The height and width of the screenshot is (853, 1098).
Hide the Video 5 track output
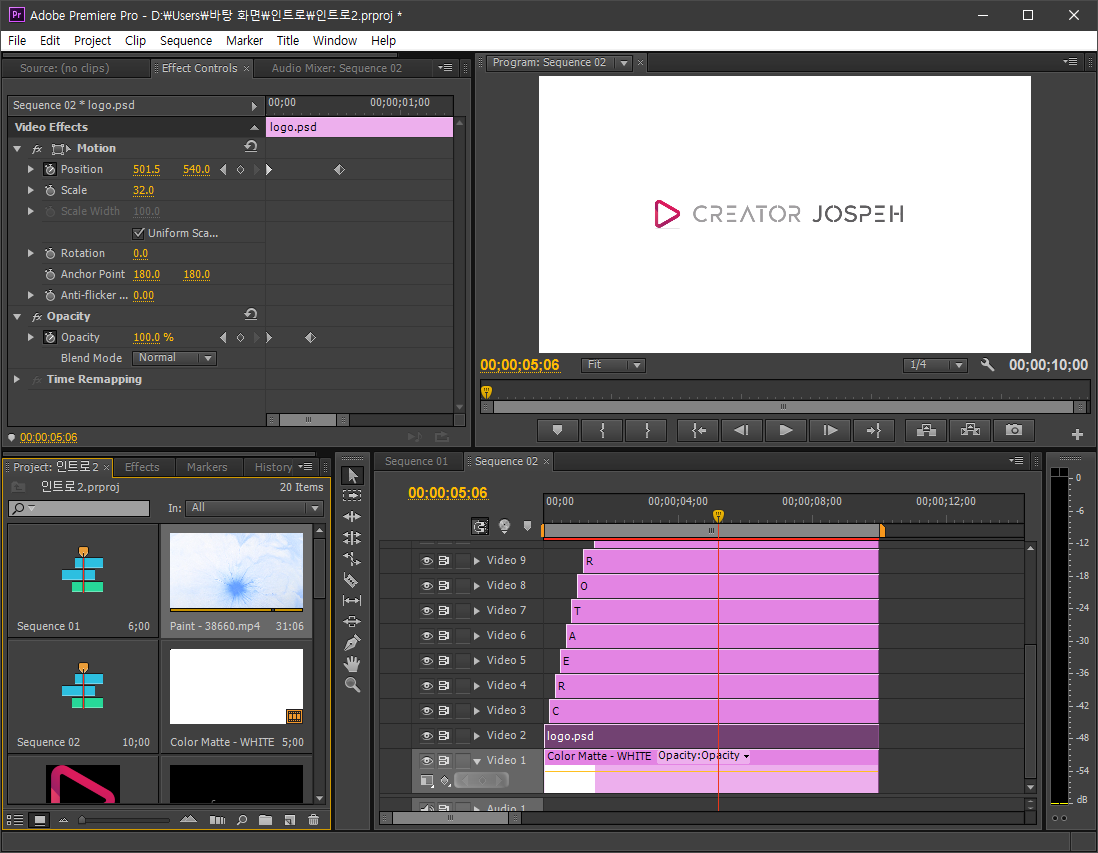pyautogui.click(x=426, y=661)
